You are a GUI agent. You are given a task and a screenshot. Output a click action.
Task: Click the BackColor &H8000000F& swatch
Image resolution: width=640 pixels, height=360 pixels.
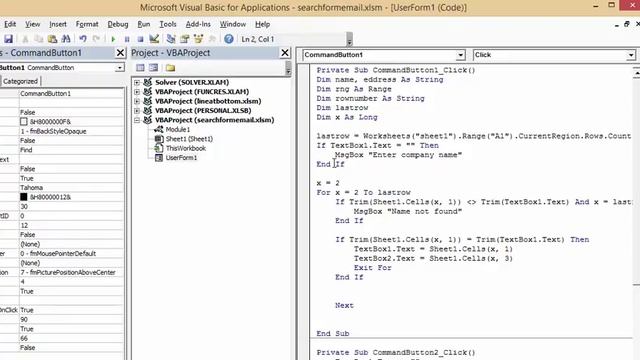[x=24, y=122]
